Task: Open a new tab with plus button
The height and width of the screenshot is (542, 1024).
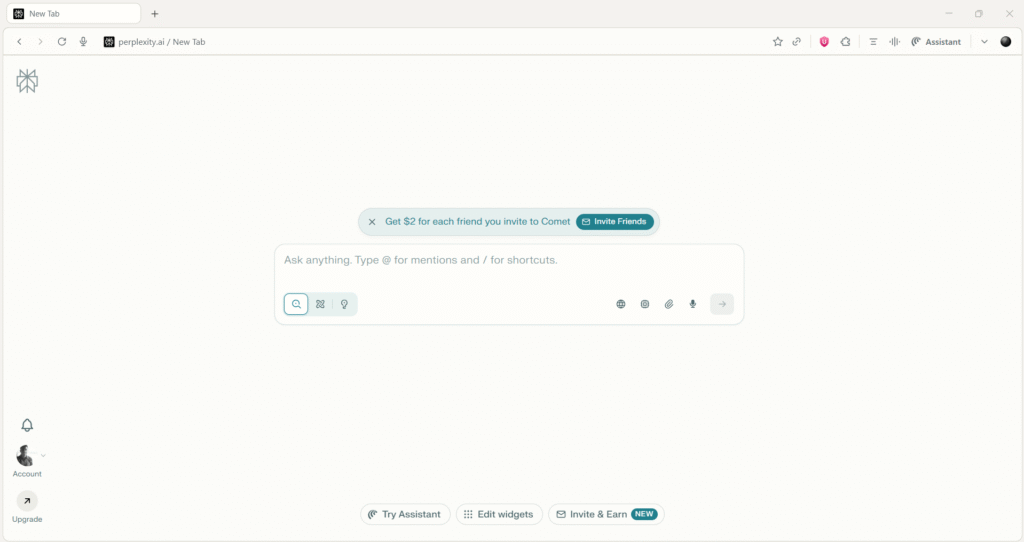Action: (x=155, y=14)
